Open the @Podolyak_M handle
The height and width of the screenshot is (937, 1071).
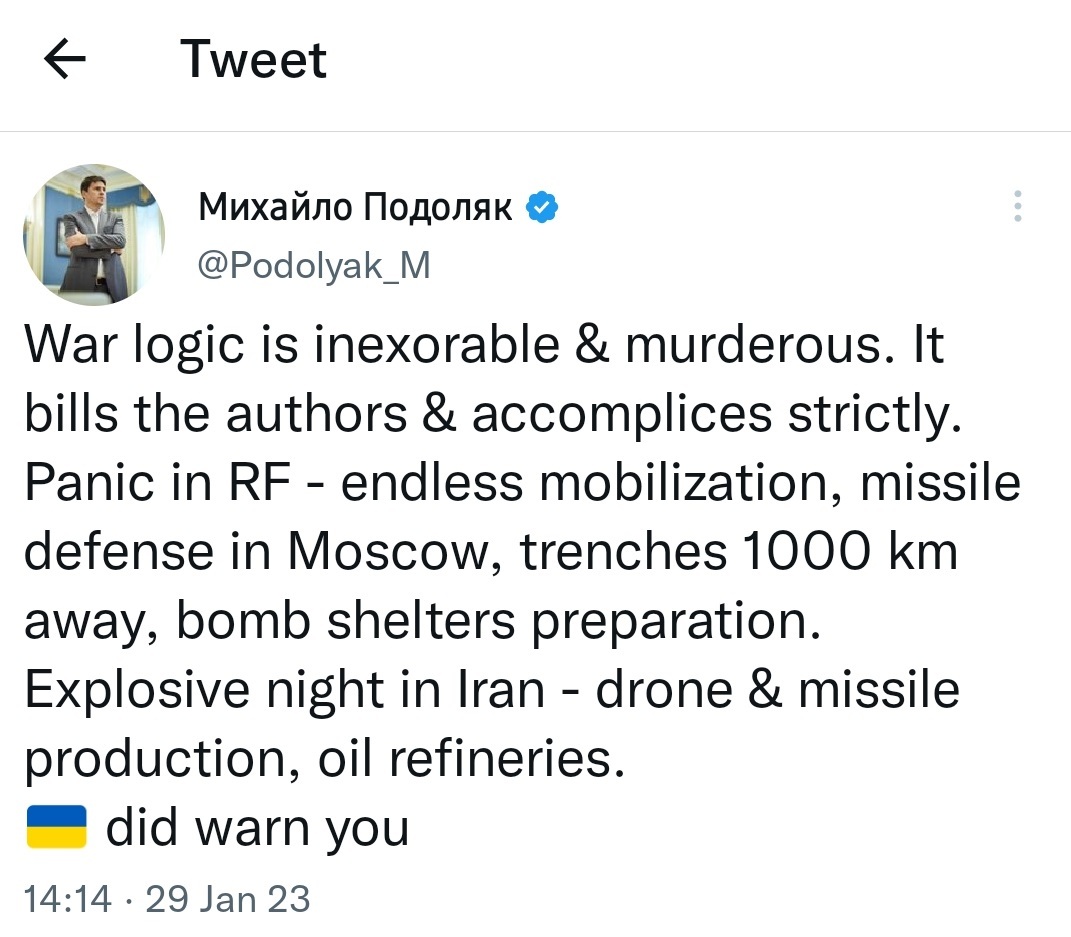tap(315, 266)
